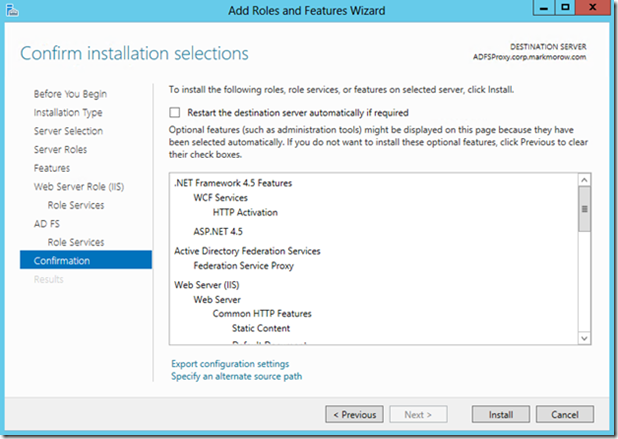Select the Server Selection step
The height and width of the screenshot is (439, 618).
coord(68,131)
